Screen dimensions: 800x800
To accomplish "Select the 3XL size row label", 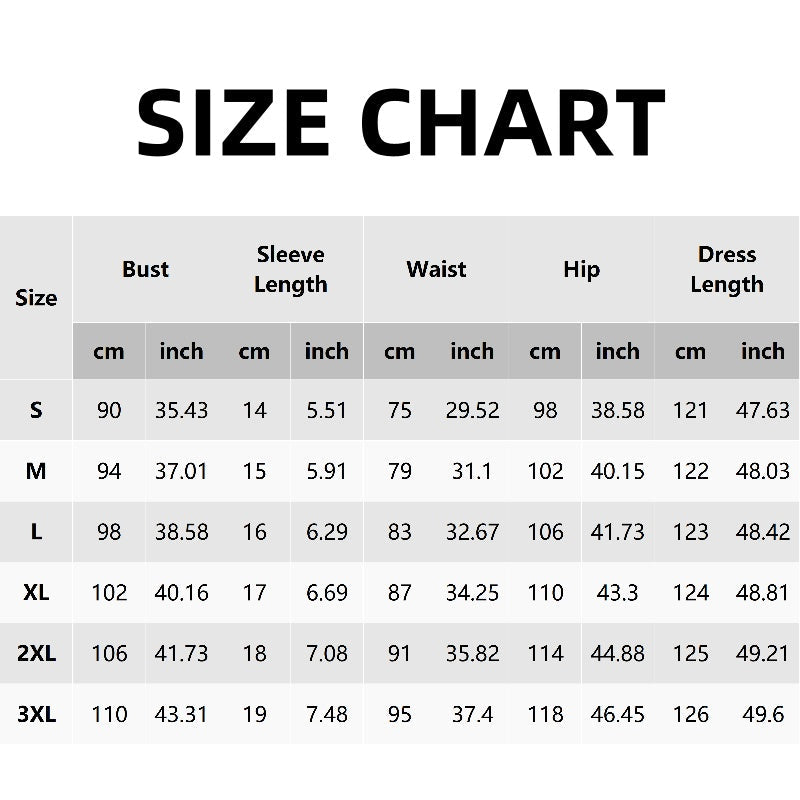I will (36, 715).
